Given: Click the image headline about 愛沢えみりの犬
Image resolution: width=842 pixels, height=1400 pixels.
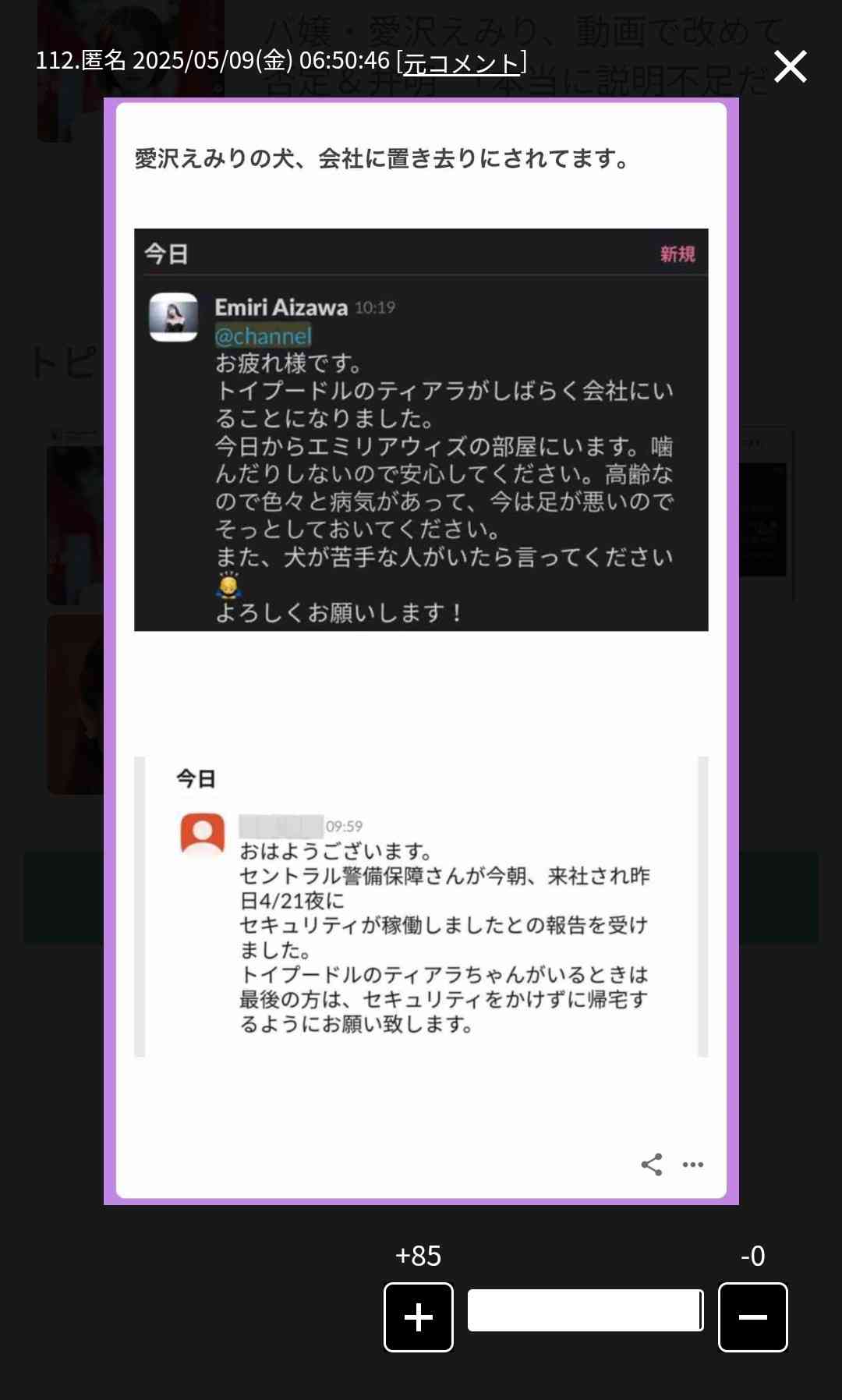Looking at the screenshot, I should click(x=384, y=159).
